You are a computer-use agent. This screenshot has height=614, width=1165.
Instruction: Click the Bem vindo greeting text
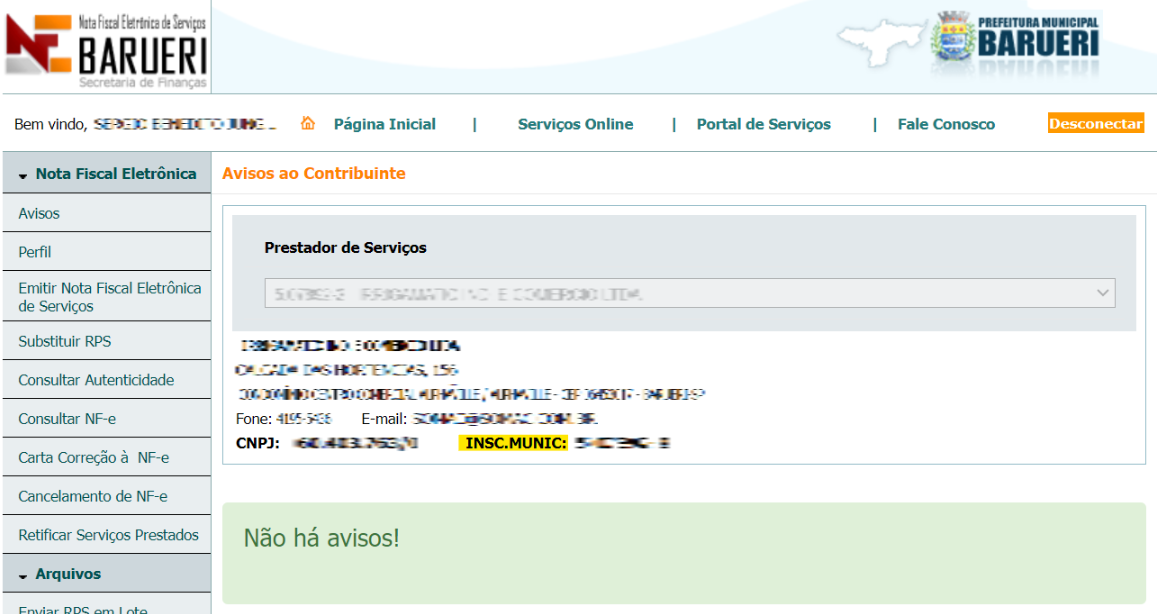click(x=51, y=124)
